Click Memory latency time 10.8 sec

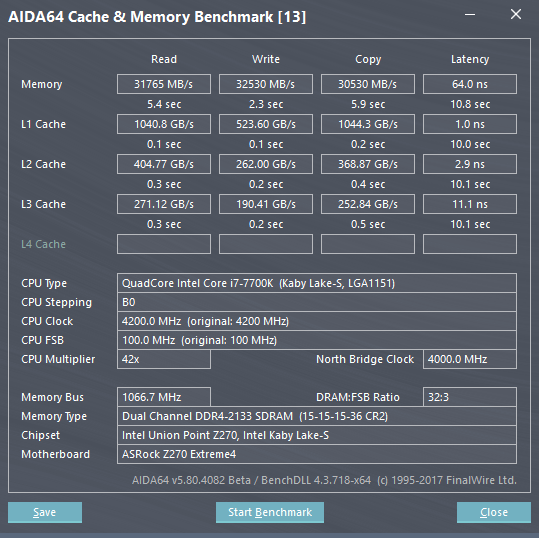(470, 104)
